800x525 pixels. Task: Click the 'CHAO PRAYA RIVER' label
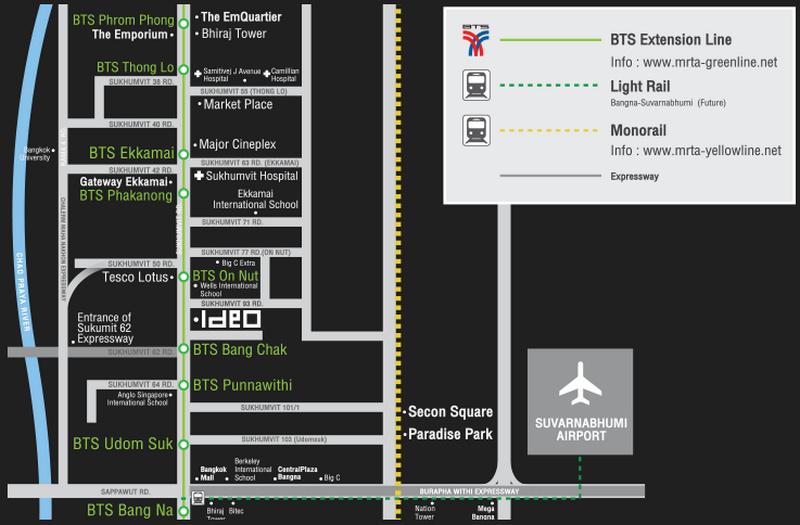point(23,291)
